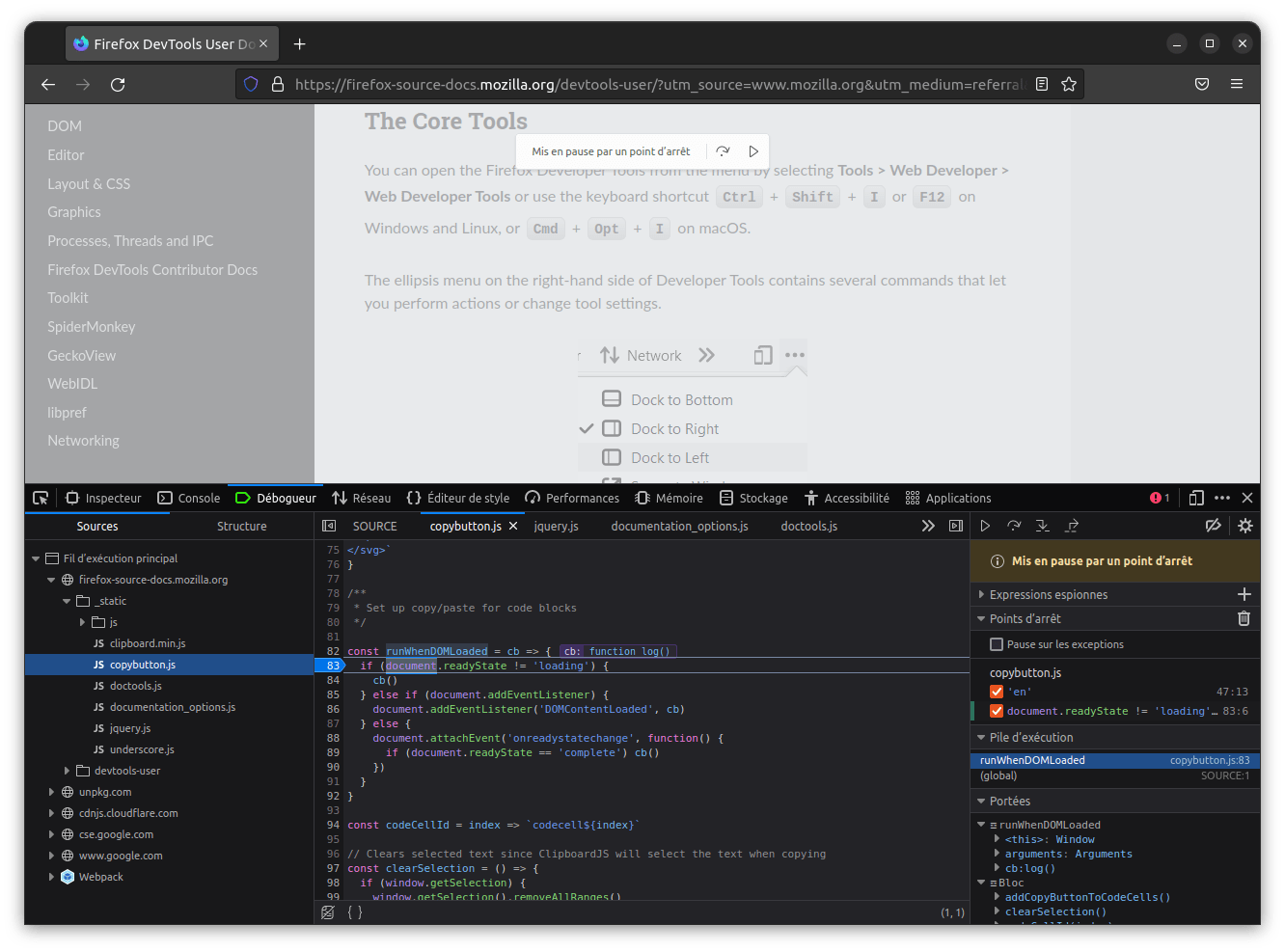
Task: Click Layout & CSS sidebar link
Action: tap(89, 183)
